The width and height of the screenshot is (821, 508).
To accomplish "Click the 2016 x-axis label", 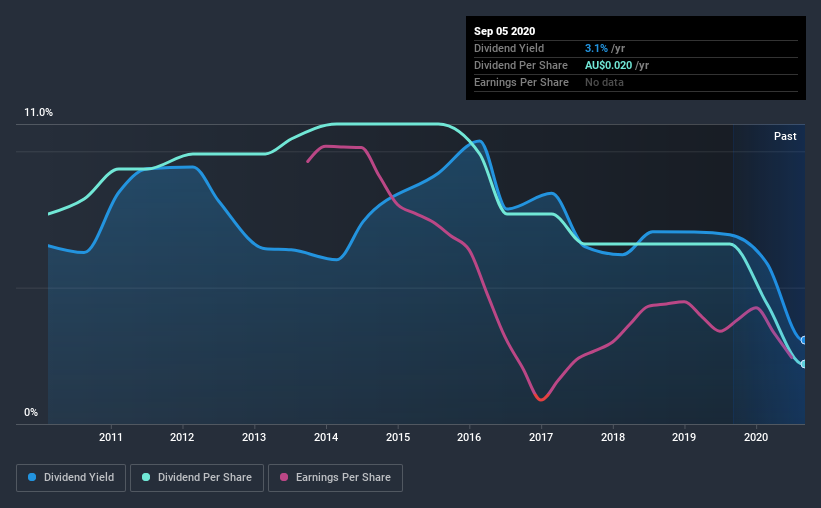I will (469, 437).
